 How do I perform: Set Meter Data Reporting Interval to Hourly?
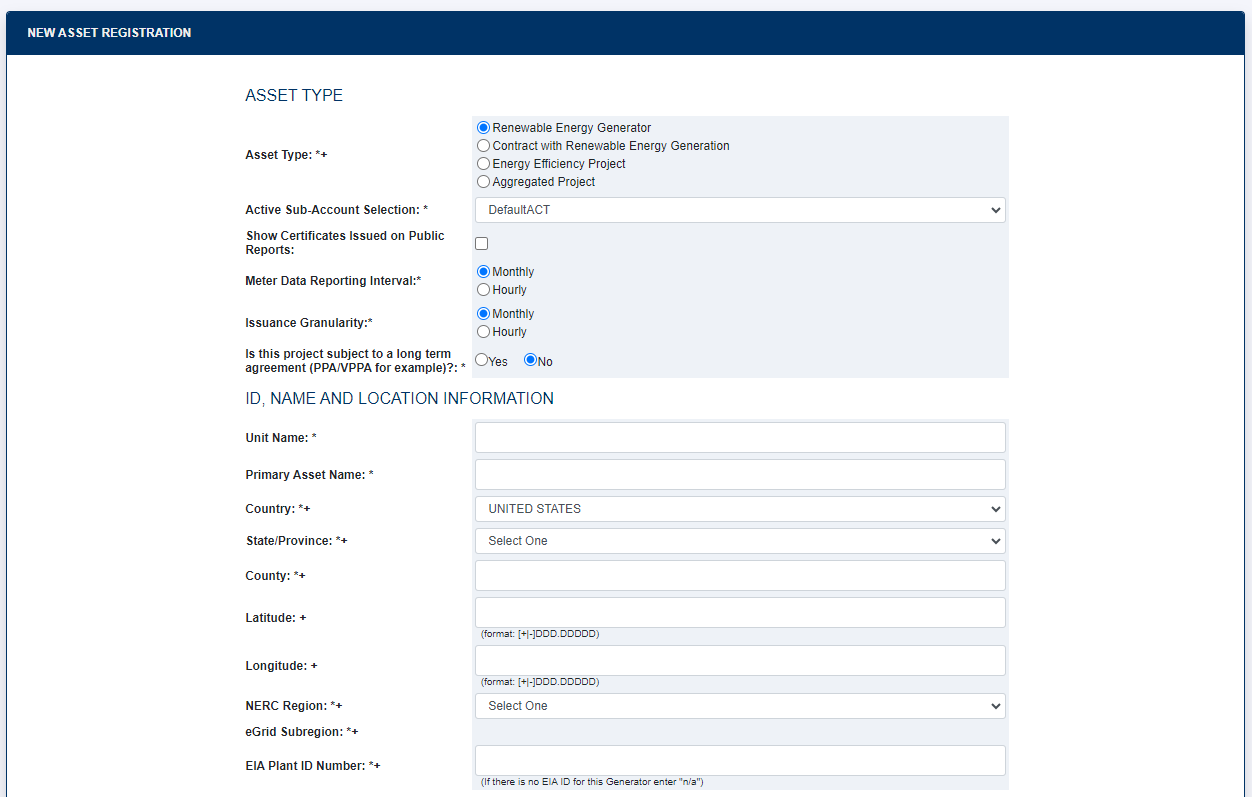coord(484,290)
